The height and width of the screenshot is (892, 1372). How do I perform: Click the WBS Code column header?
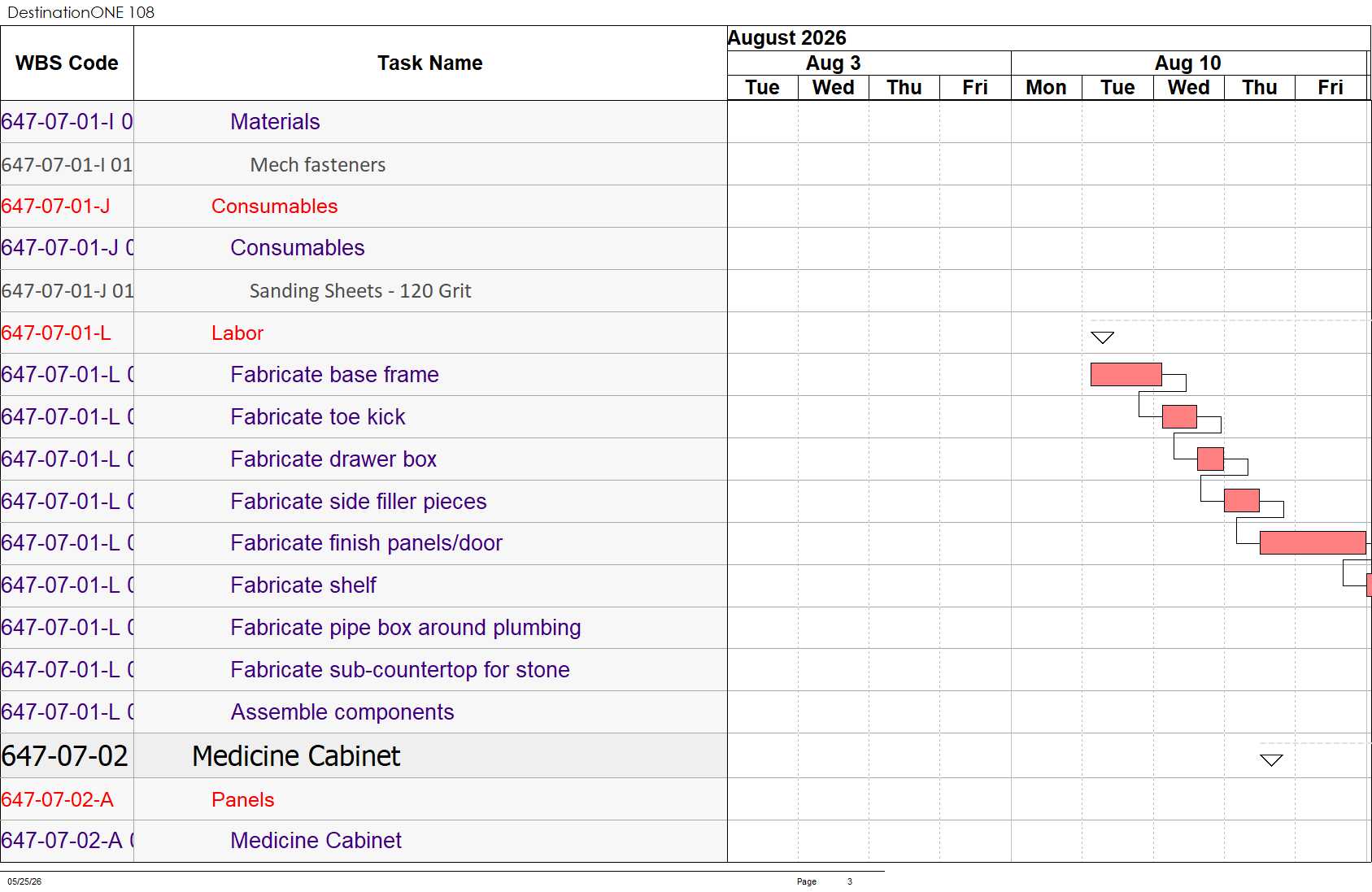67,63
